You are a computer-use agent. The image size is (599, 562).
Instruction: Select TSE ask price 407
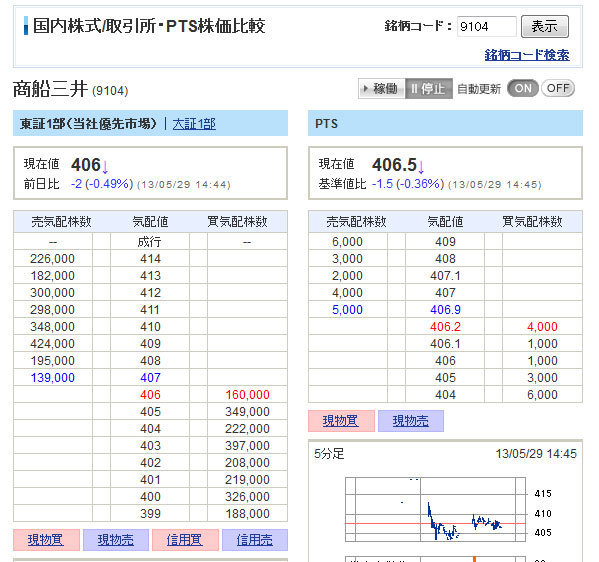point(150,377)
